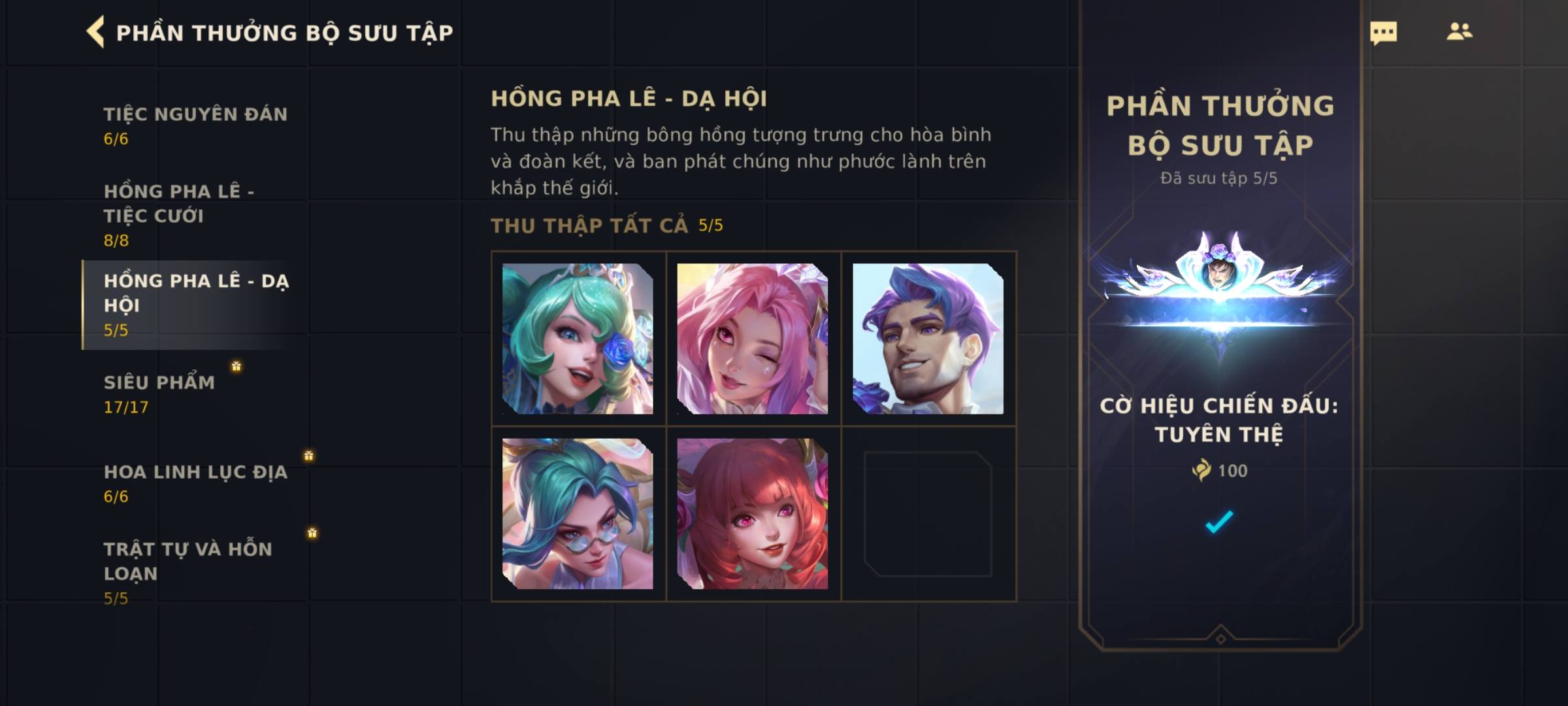Select Hồng Pha Lê - Tiệc Cưới collection
This screenshot has height=706, width=1568.
coord(195,215)
